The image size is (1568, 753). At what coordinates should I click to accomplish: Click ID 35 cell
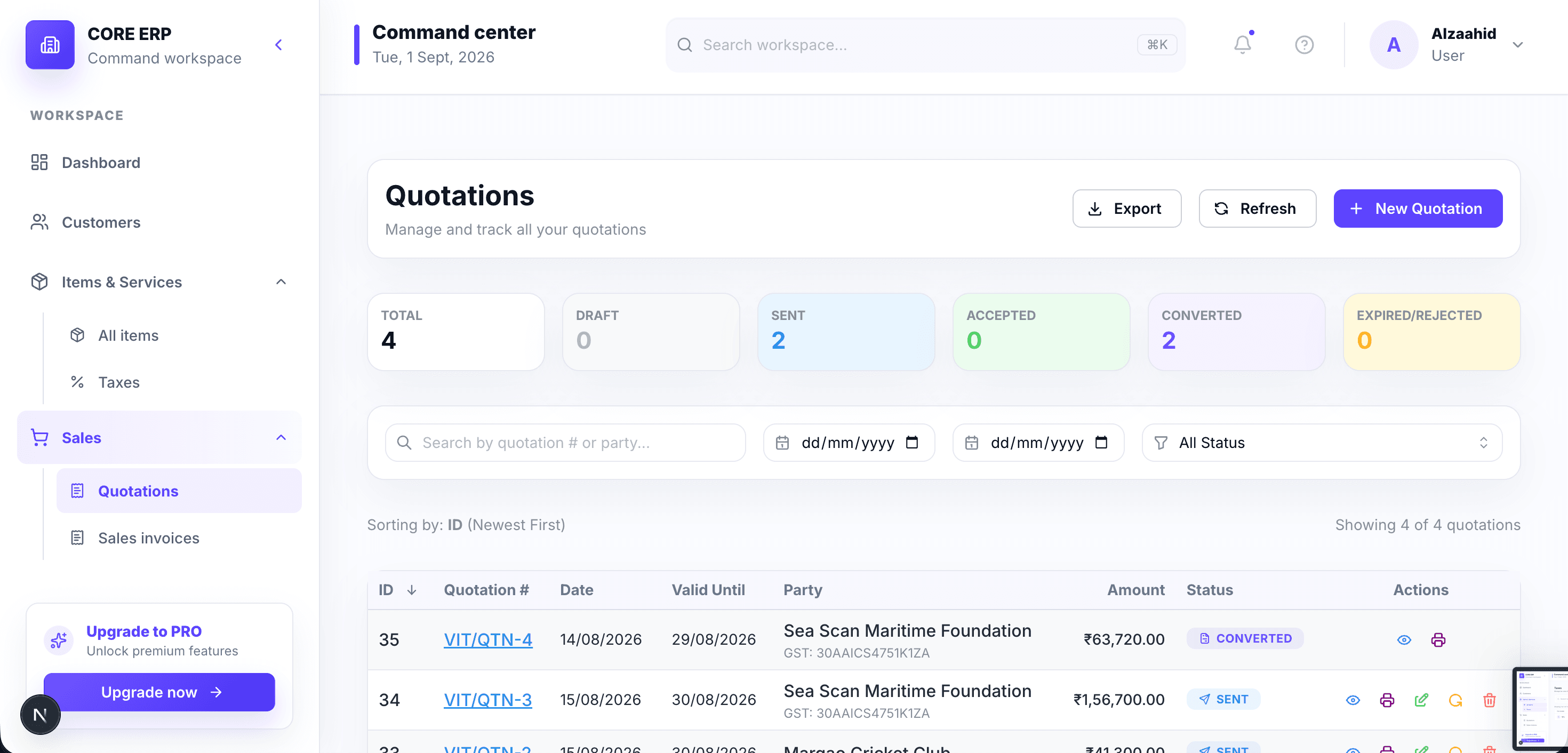389,639
